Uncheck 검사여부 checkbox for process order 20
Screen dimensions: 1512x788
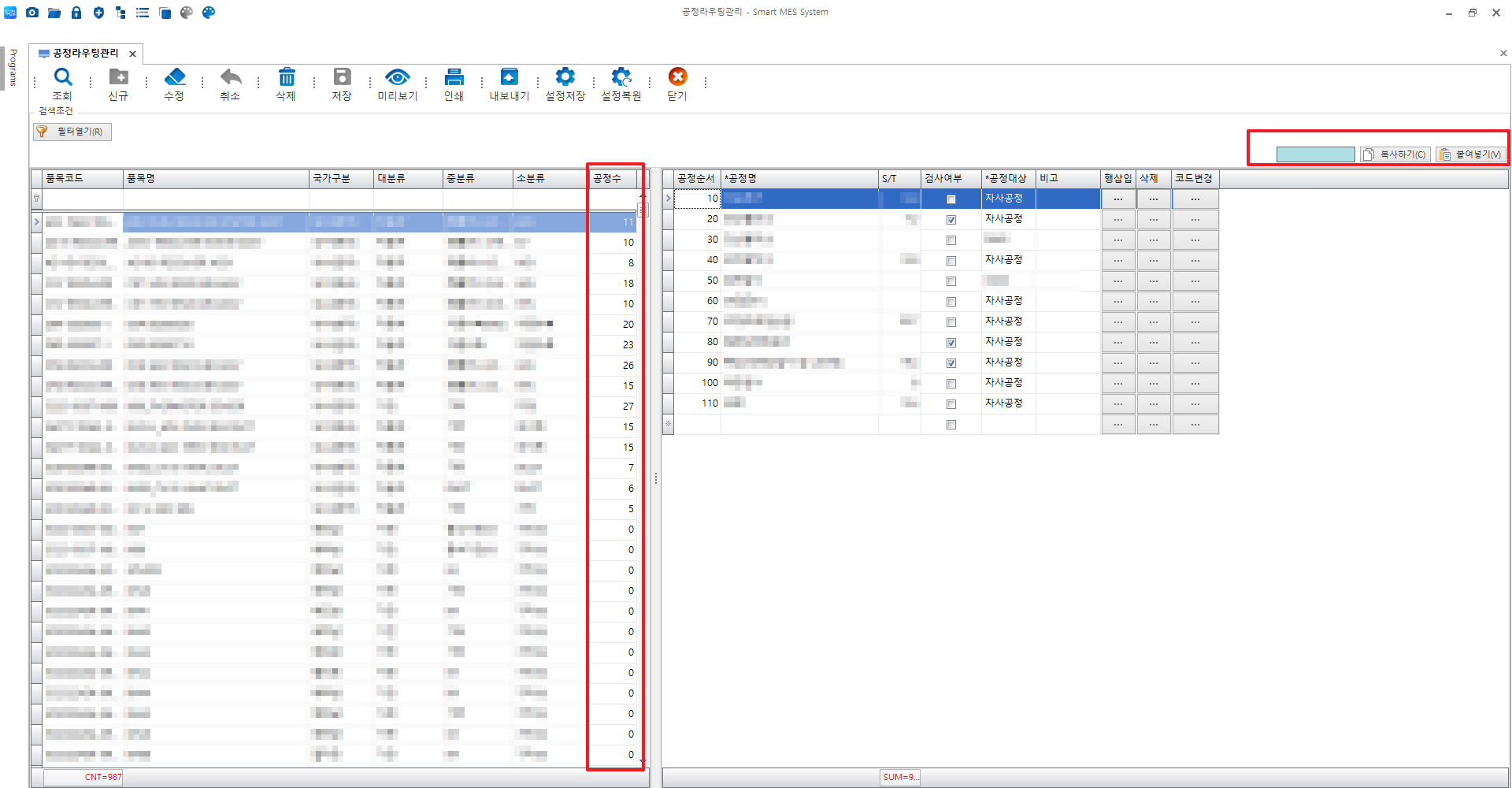(951, 220)
